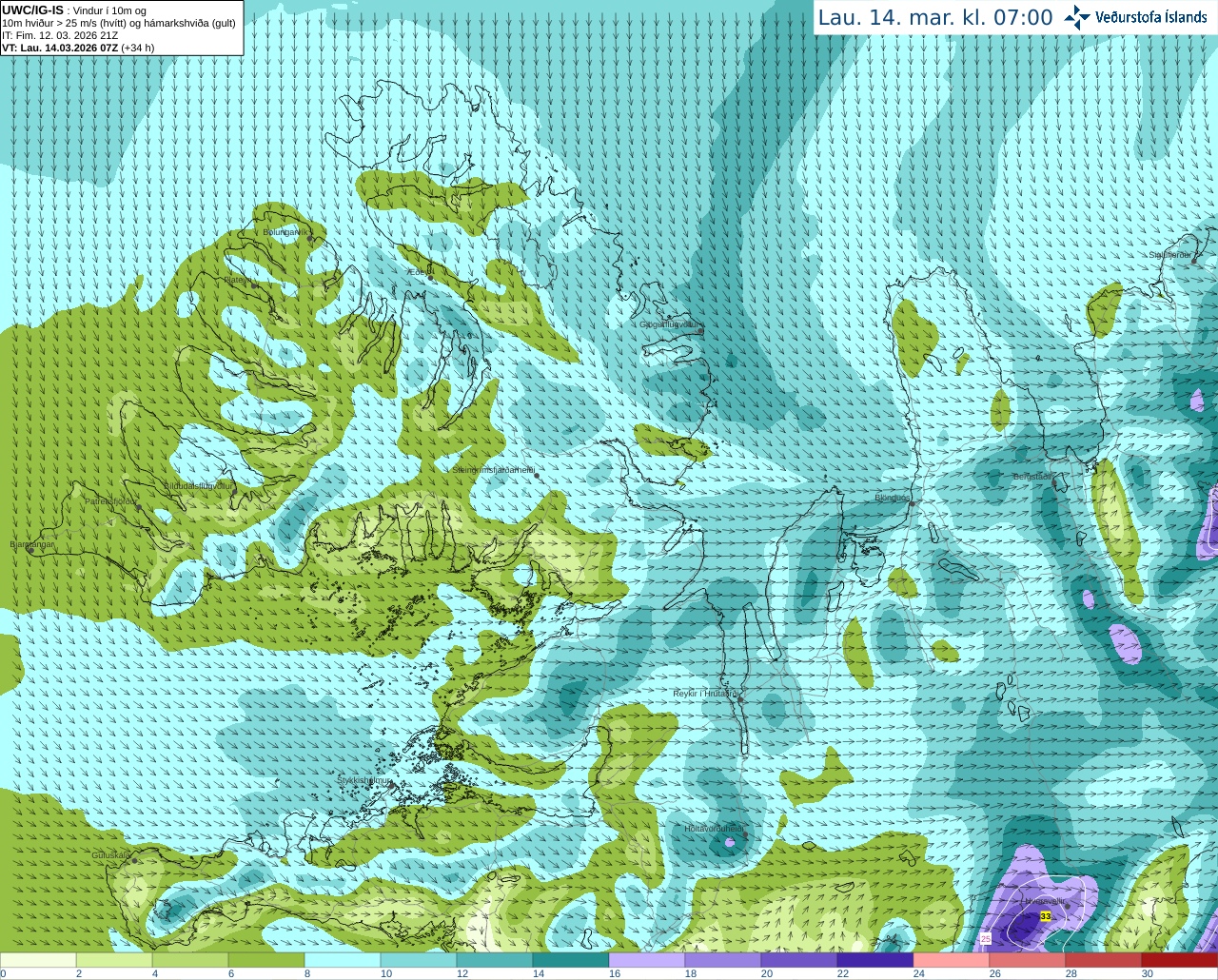Click the UWC/IG-IS model title text
The image size is (1218, 980).
coord(32,10)
